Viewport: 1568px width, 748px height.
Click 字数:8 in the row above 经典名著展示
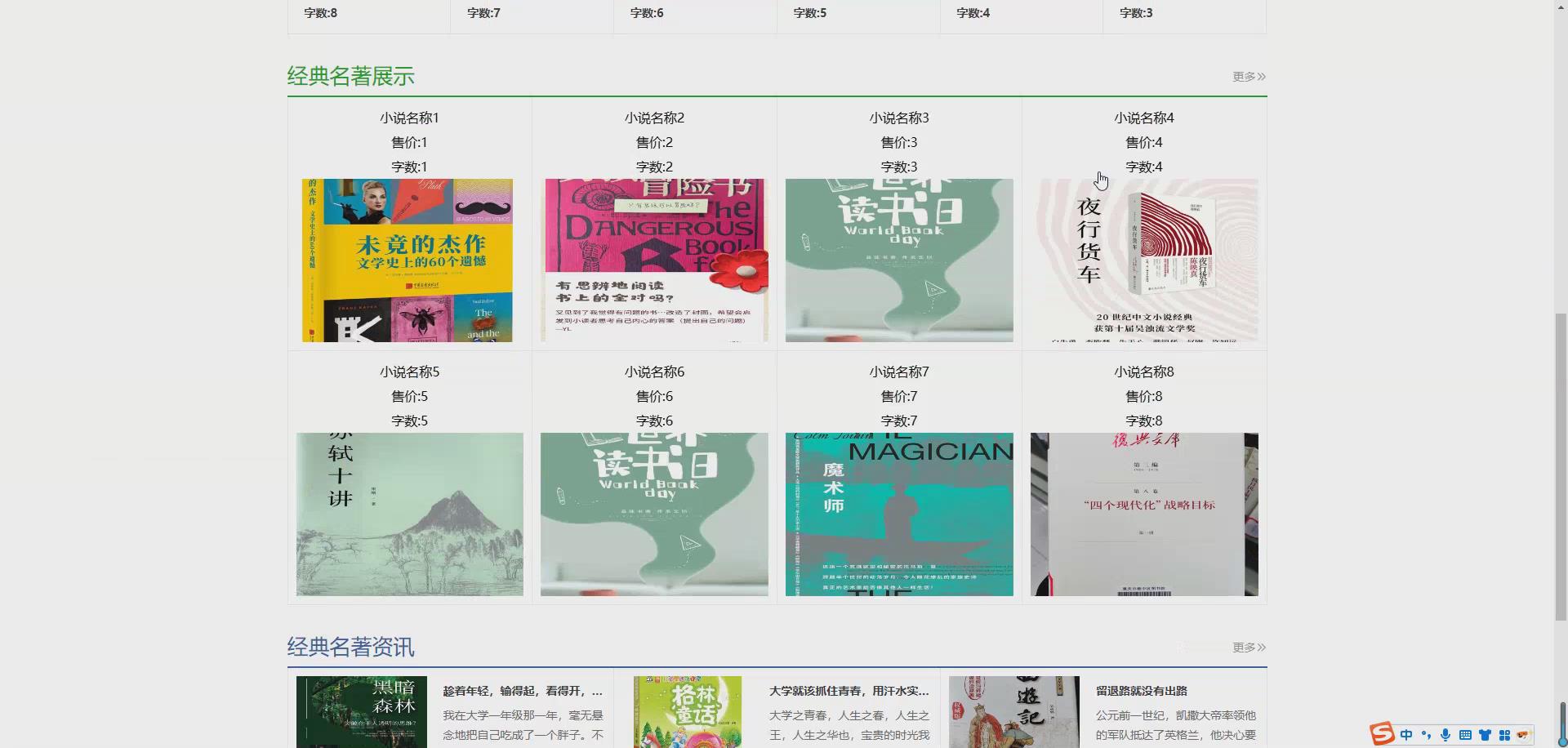(x=320, y=13)
